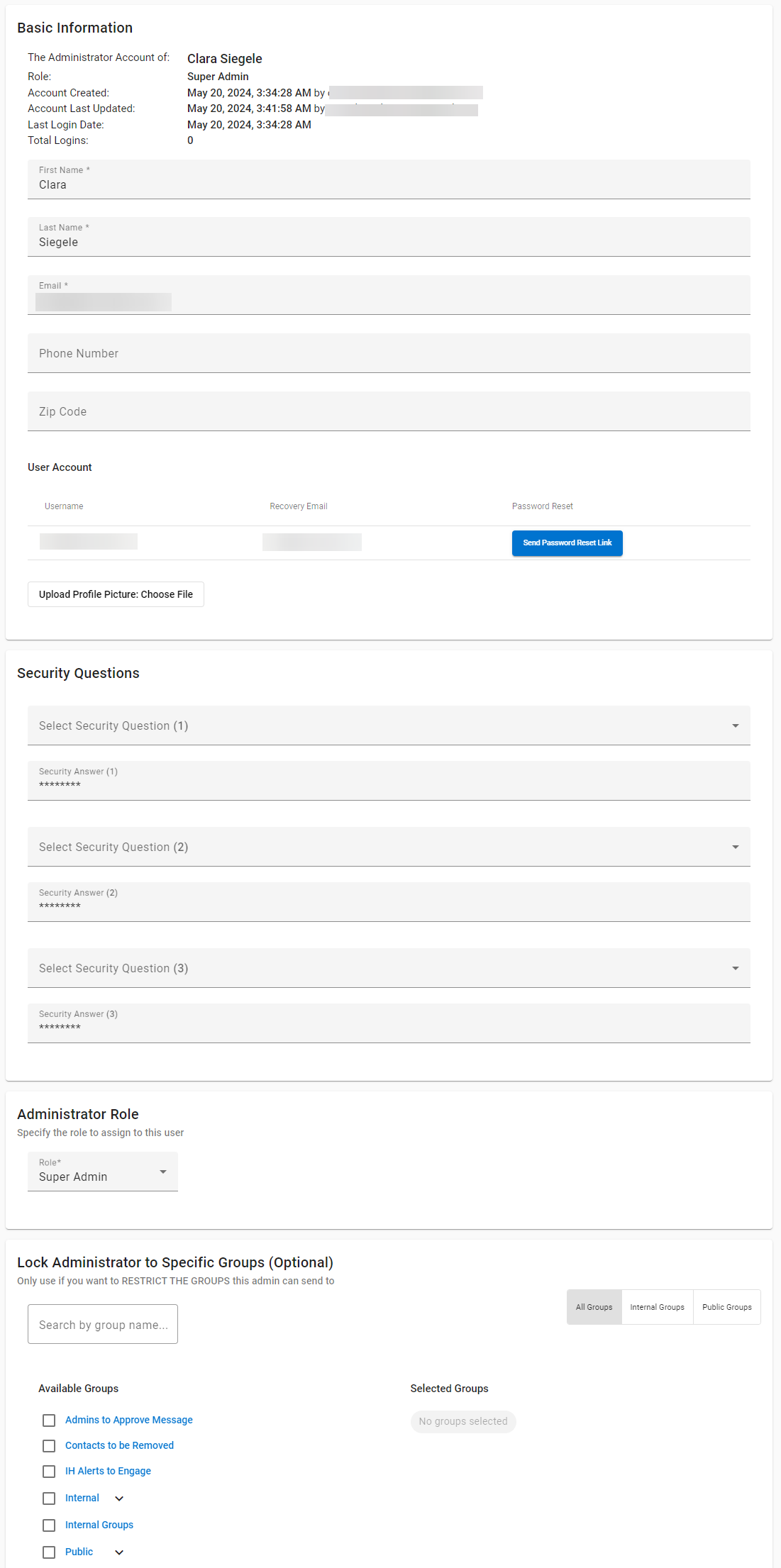The width and height of the screenshot is (781, 1568).
Task: Click the Available Groups heading
Action: [x=78, y=1389]
